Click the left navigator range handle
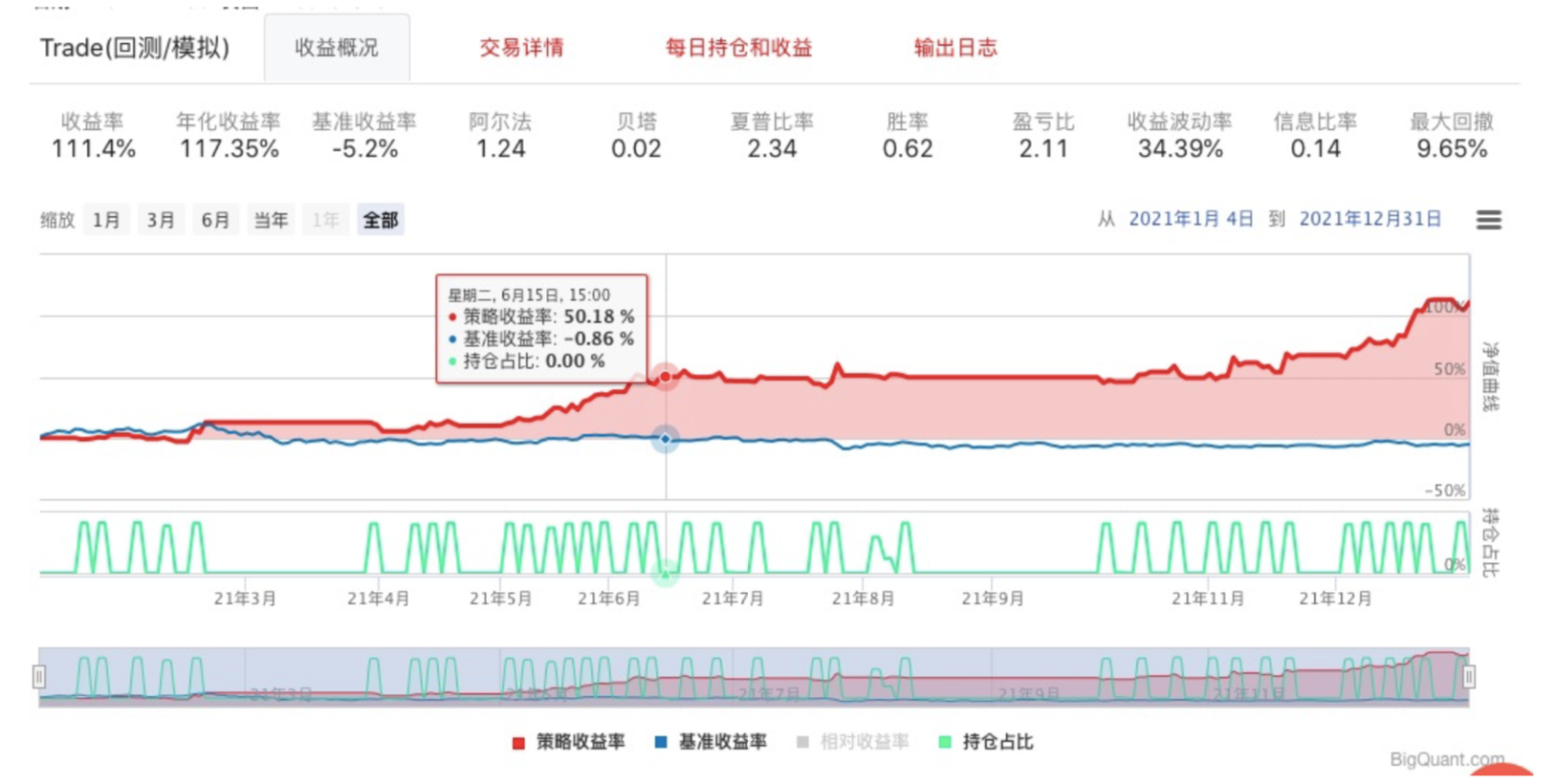Screen dimensions: 1555x784 click(x=39, y=677)
